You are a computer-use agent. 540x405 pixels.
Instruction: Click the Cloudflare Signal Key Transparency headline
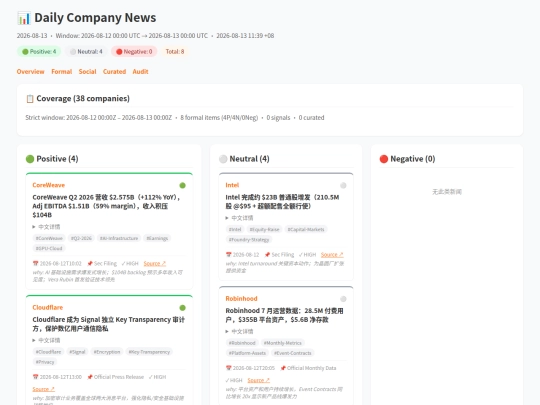tap(108, 324)
